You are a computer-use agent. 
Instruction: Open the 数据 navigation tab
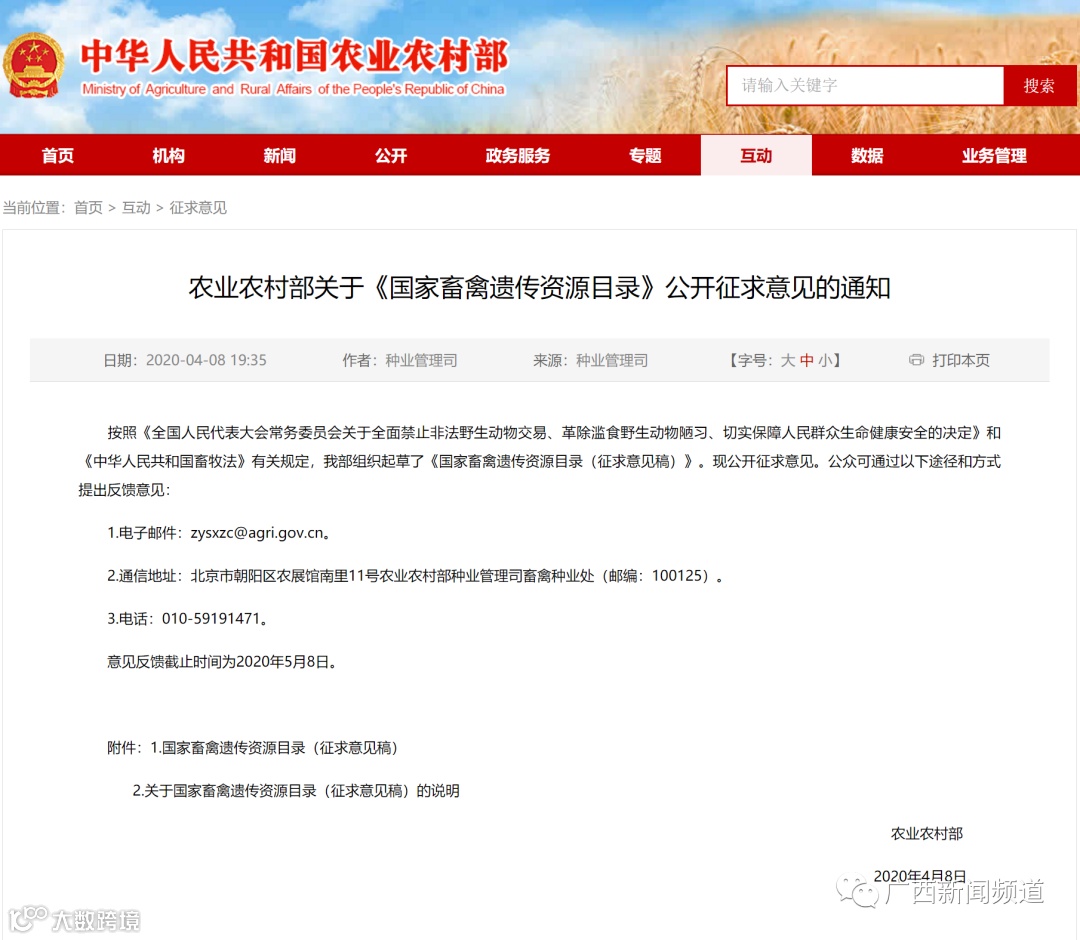(867, 156)
